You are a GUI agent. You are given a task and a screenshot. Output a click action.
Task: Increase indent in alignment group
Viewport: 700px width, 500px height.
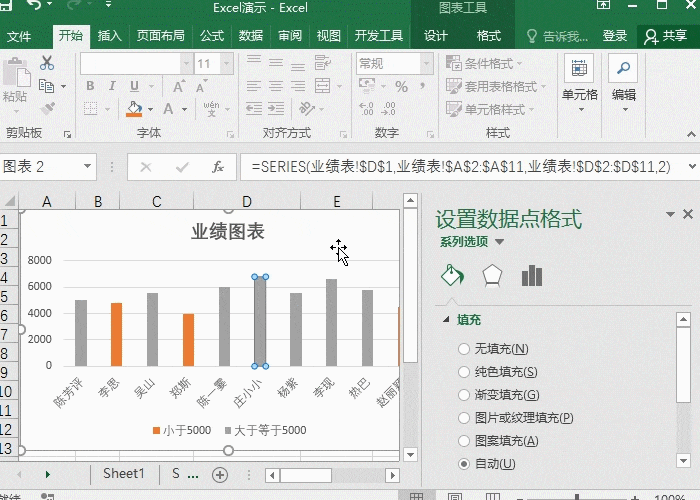tap(276, 108)
